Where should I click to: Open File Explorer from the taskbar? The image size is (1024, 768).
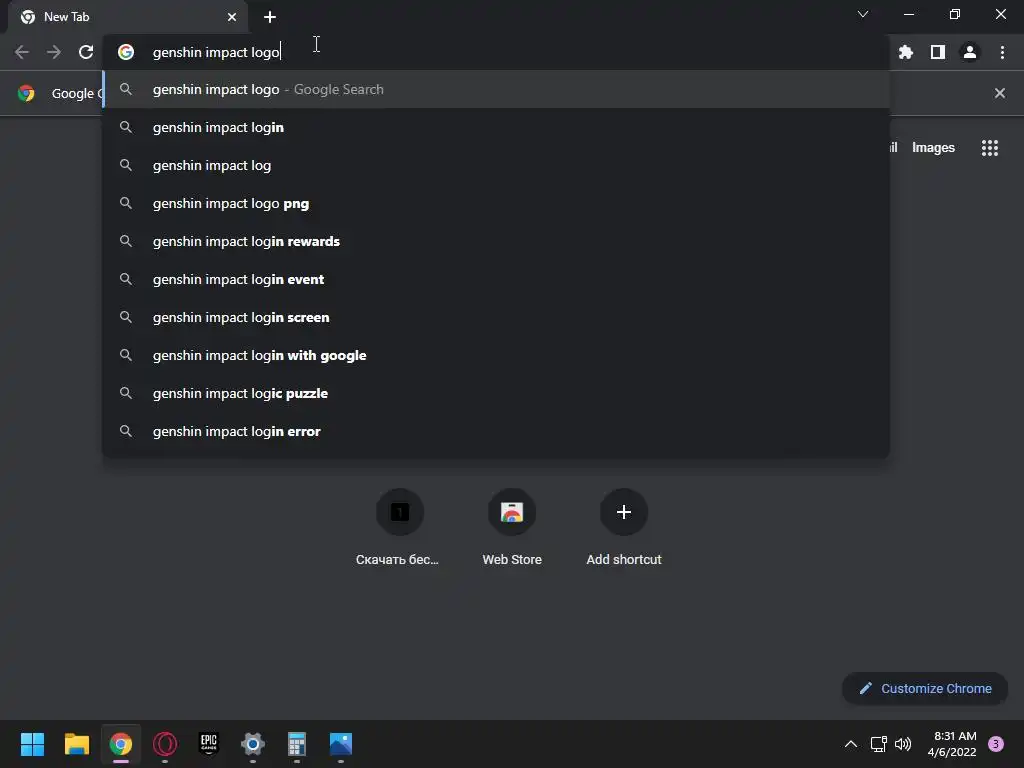(x=76, y=744)
